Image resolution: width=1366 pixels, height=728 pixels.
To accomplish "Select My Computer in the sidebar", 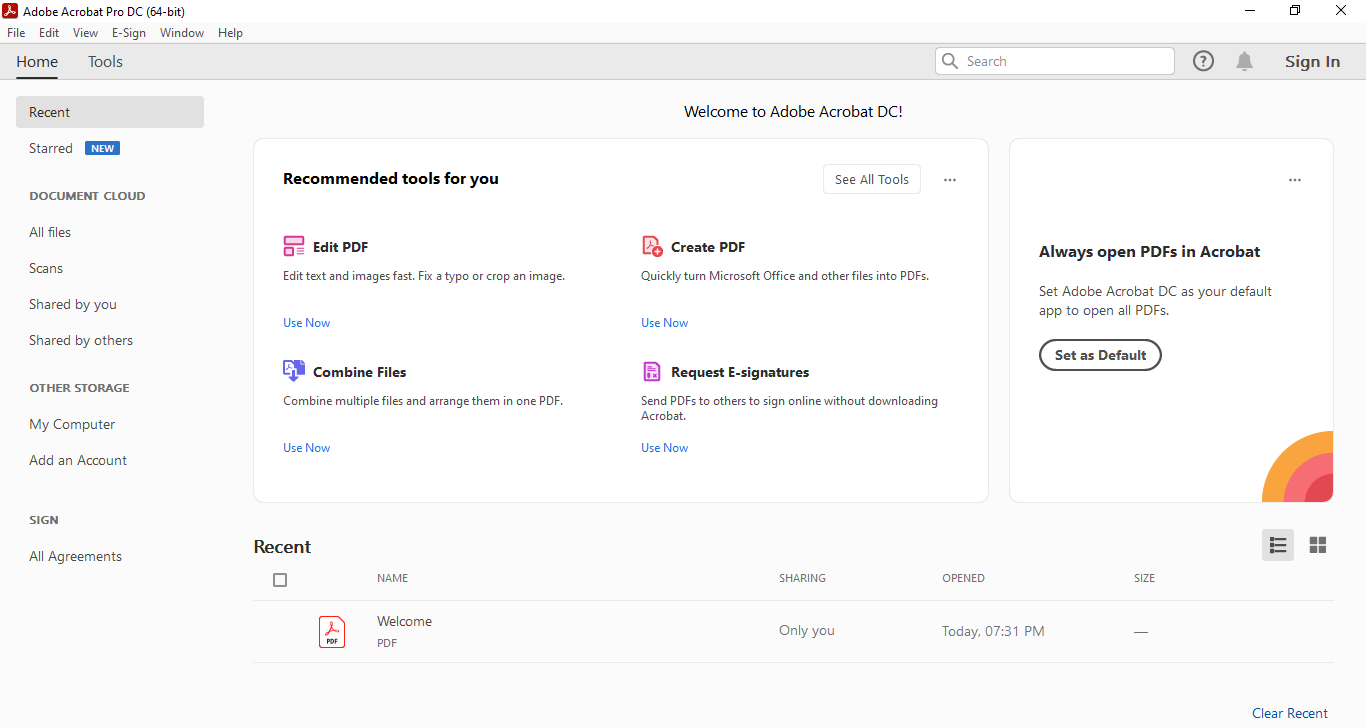I will pos(72,424).
